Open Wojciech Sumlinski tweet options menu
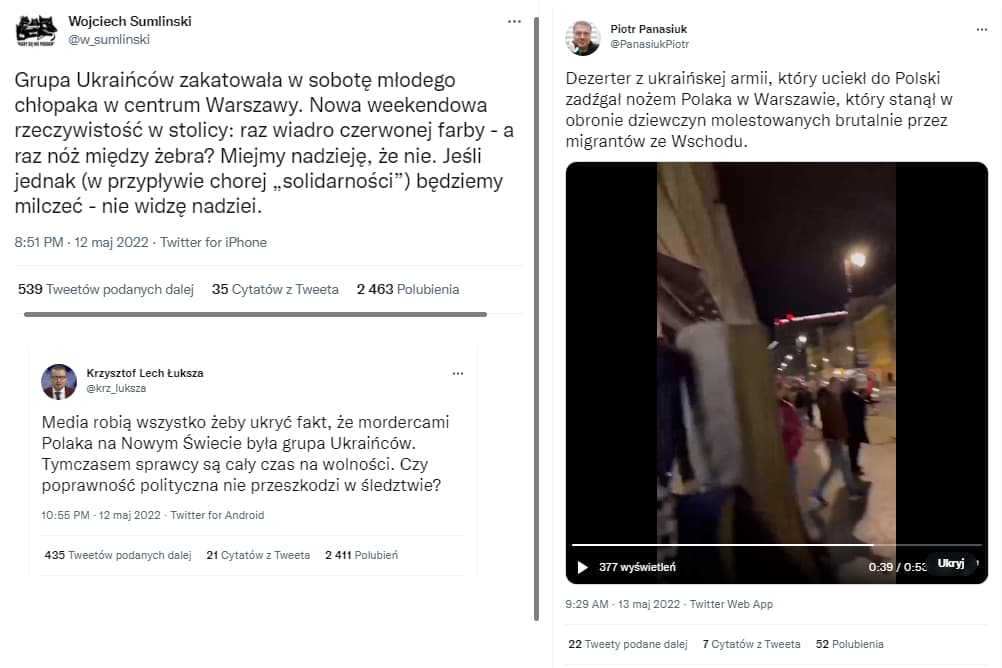This screenshot has width=1002, height=668. [514, 21]
